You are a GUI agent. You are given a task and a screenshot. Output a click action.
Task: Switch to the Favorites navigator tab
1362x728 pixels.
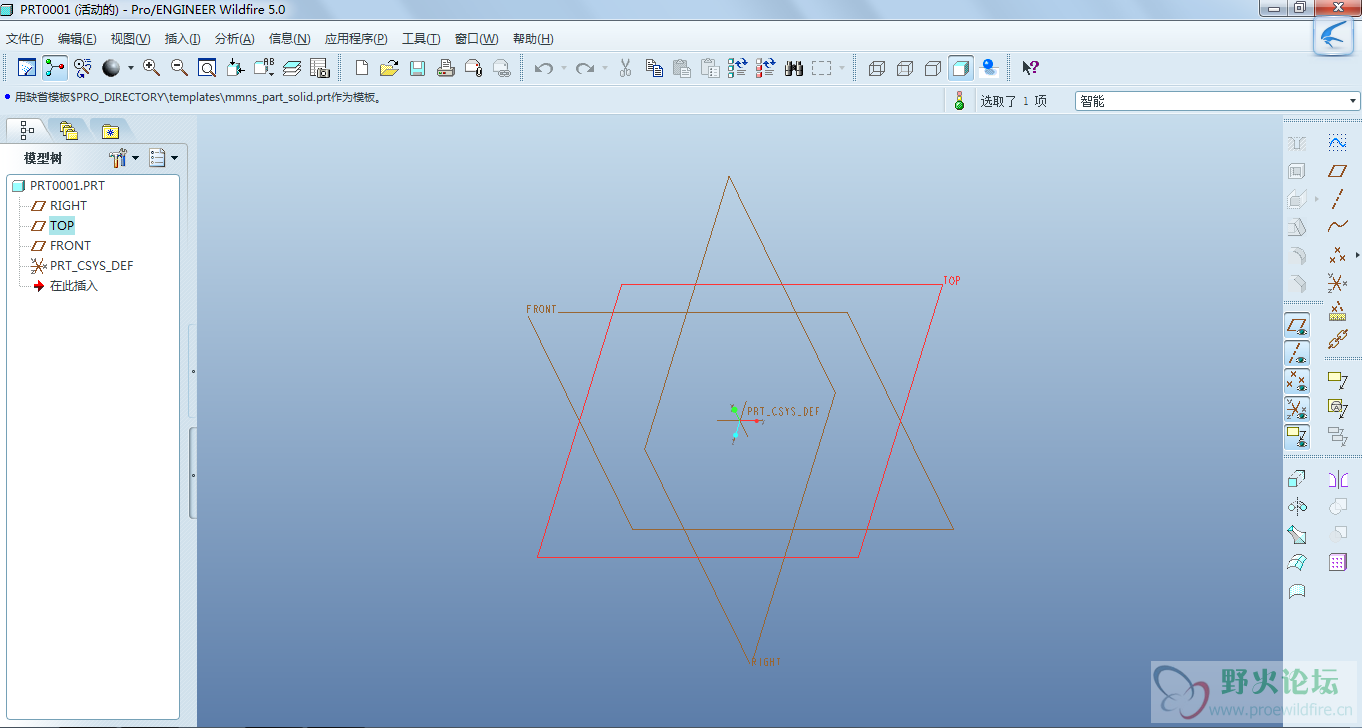click(109, 130)
